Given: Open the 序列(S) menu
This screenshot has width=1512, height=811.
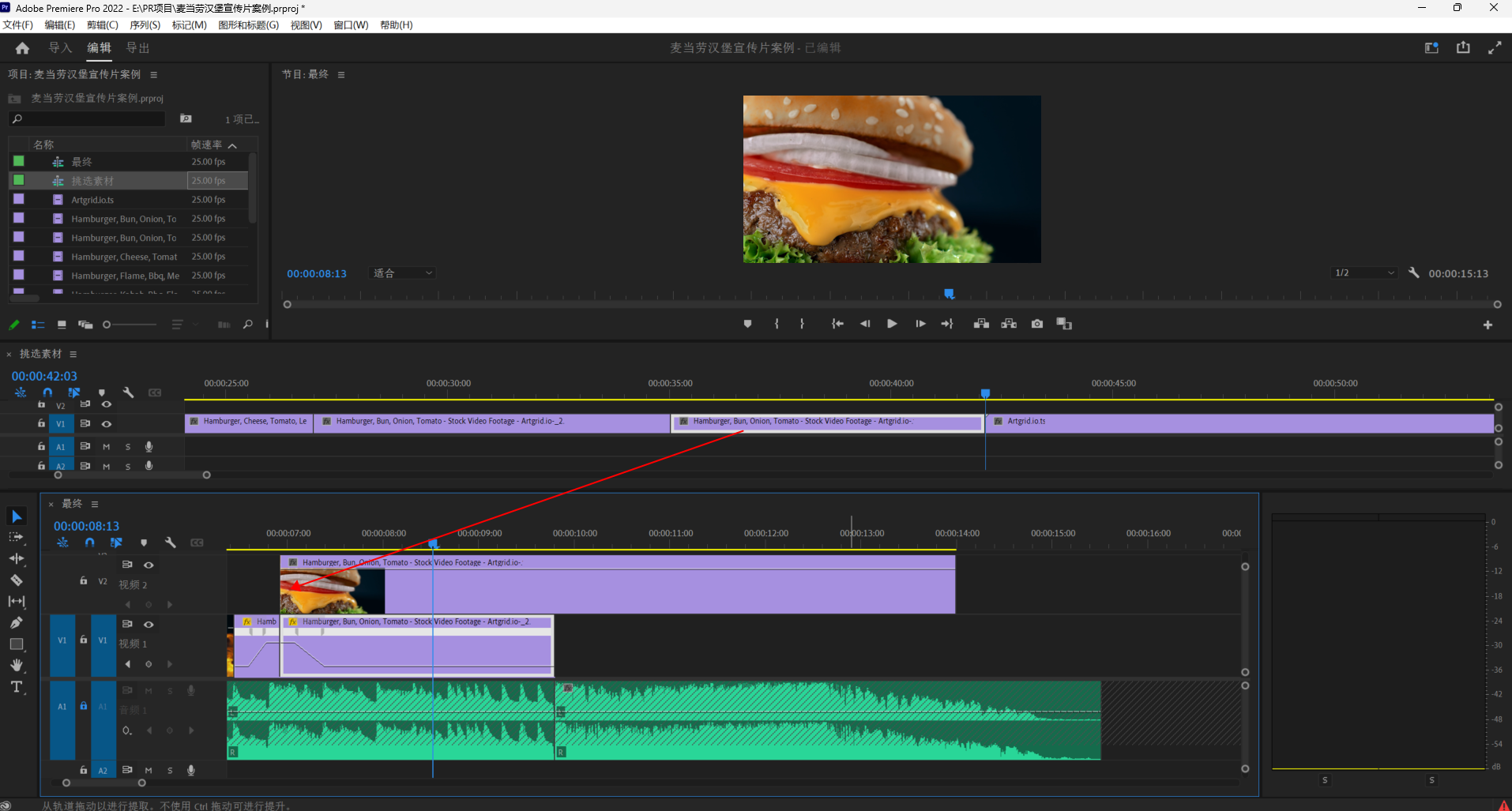Looking at the screenshot, I should [145, 24].
